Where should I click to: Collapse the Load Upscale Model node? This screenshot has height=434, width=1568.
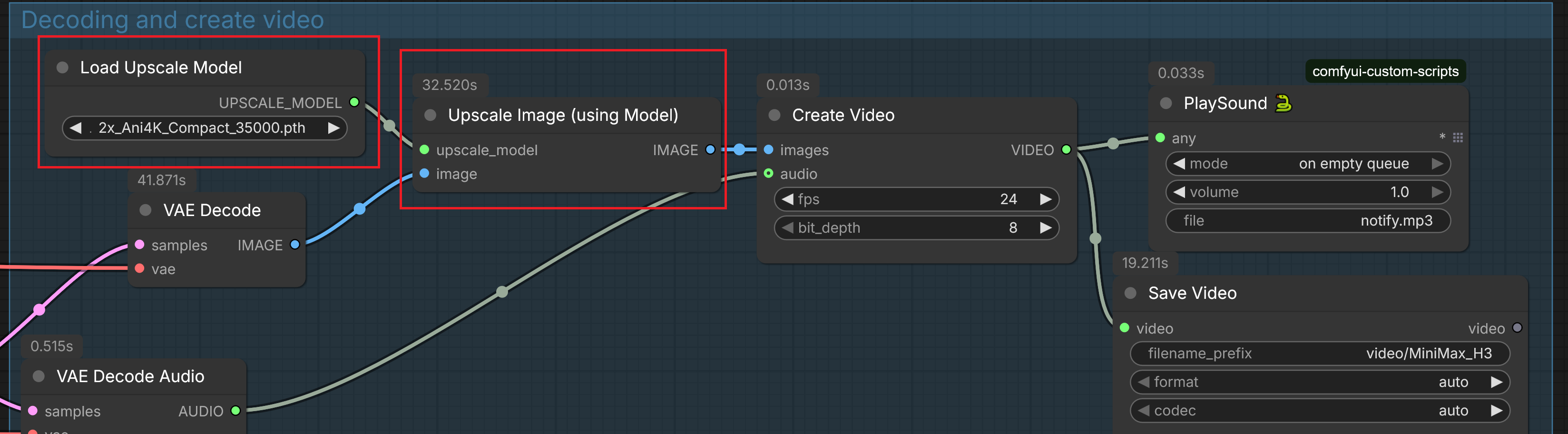pyautogui.click(x=63, y=68)
